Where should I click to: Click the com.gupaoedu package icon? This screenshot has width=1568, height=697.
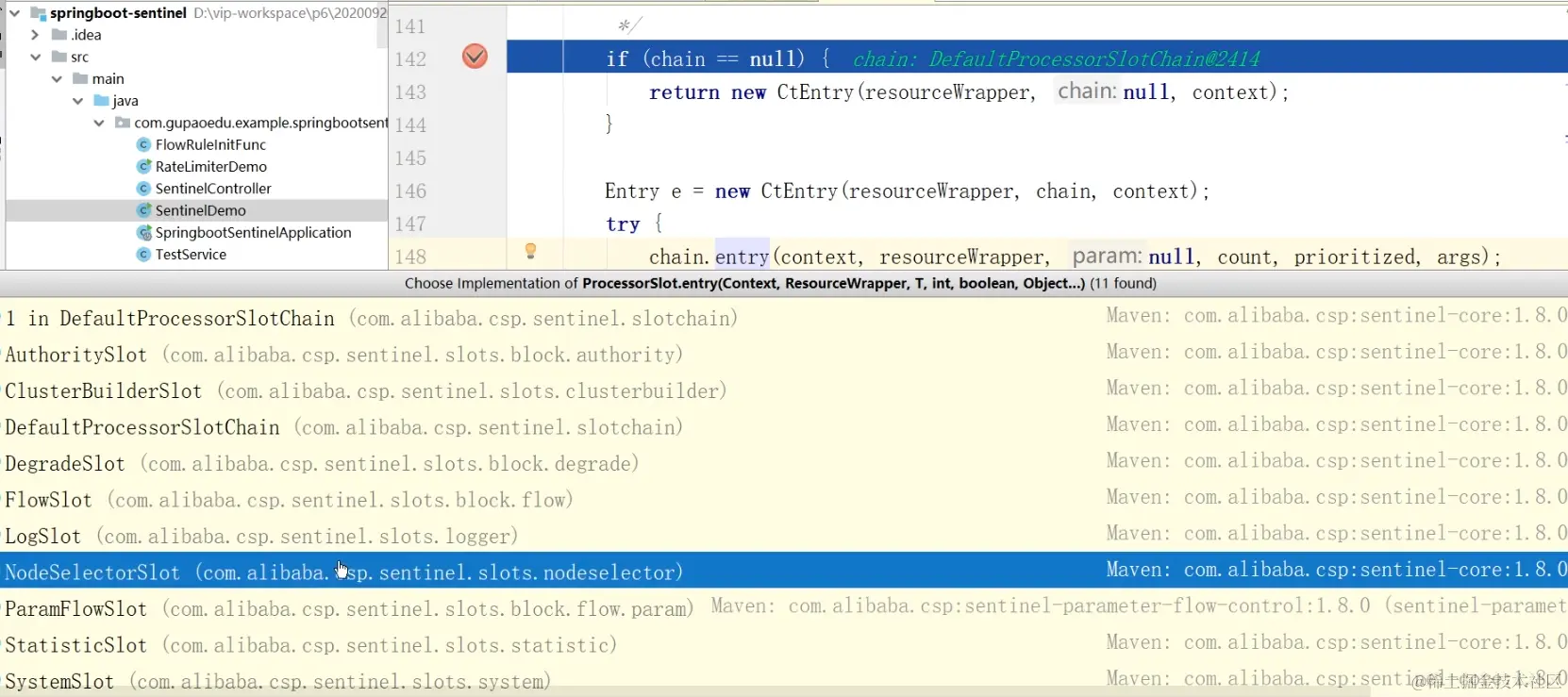point(123,123)
